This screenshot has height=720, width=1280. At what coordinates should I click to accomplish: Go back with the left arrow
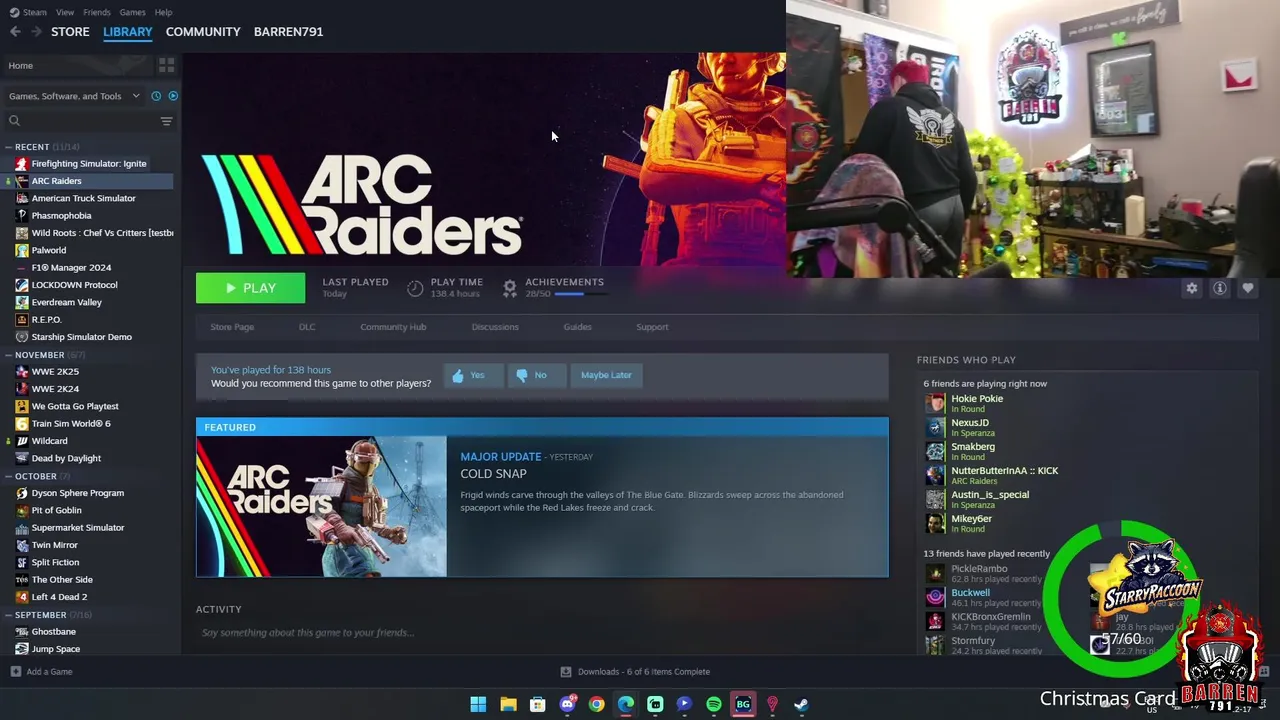tap(15, 32)
